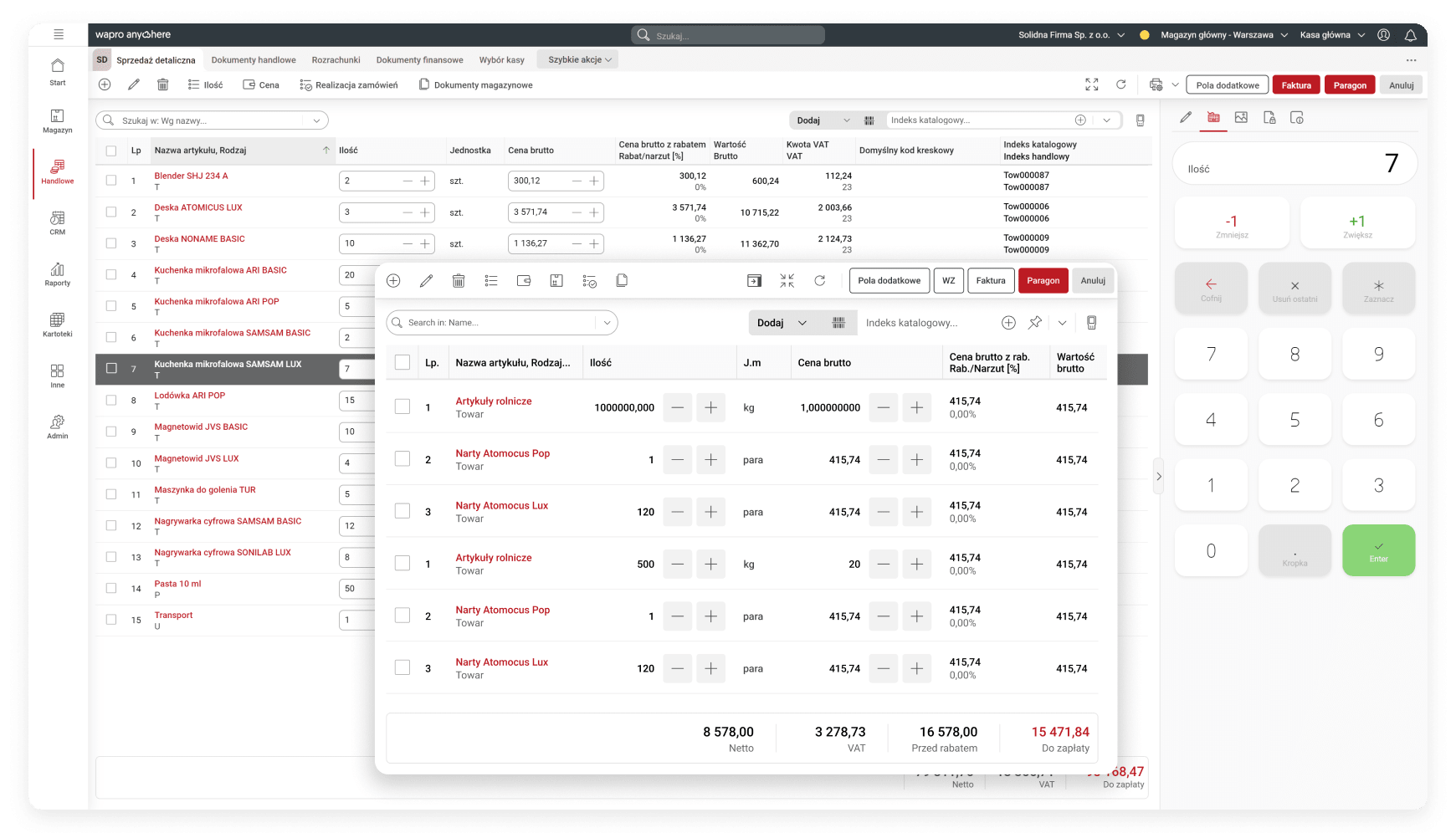Click the notifications bell icon

click(x=1410, y=35)
